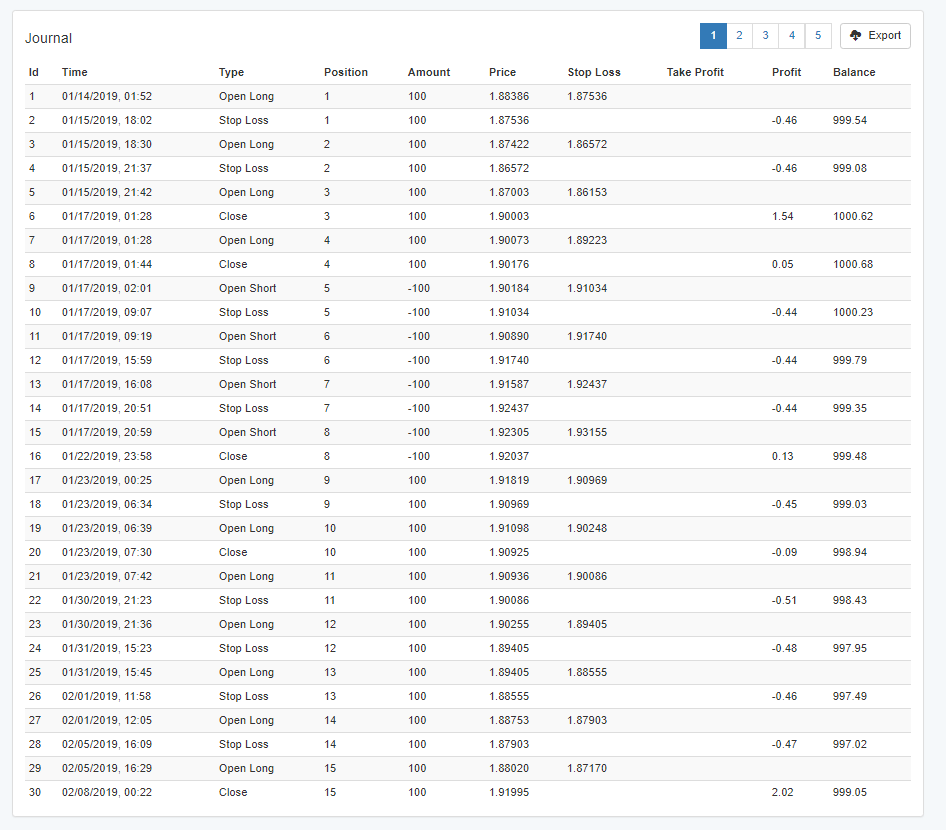Select time cell 01/15/2019, 18:02
Viewport: 946px width, 830px height.
pos(107,121)
